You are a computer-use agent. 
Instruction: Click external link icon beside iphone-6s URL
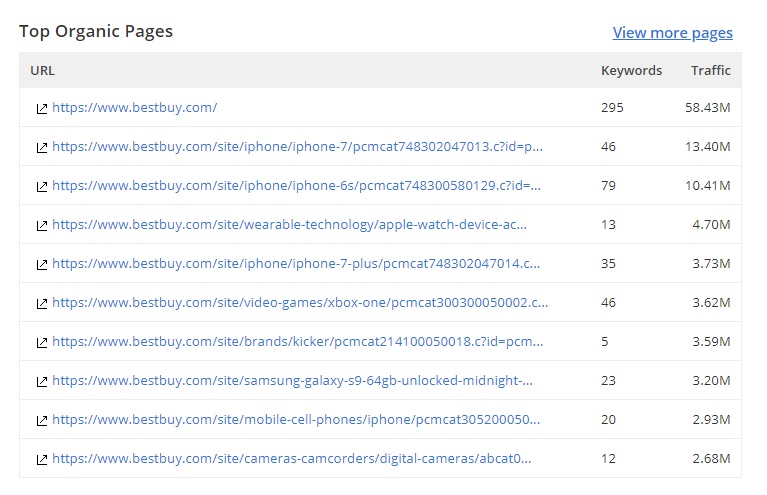coord(41,186)
